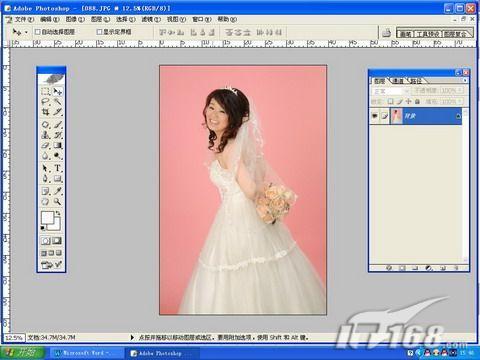Image resolution: width=480 pixels, height=360 pixels.
Task: Open the layer blend mode dropdown
Action: [x=390, y=91]
